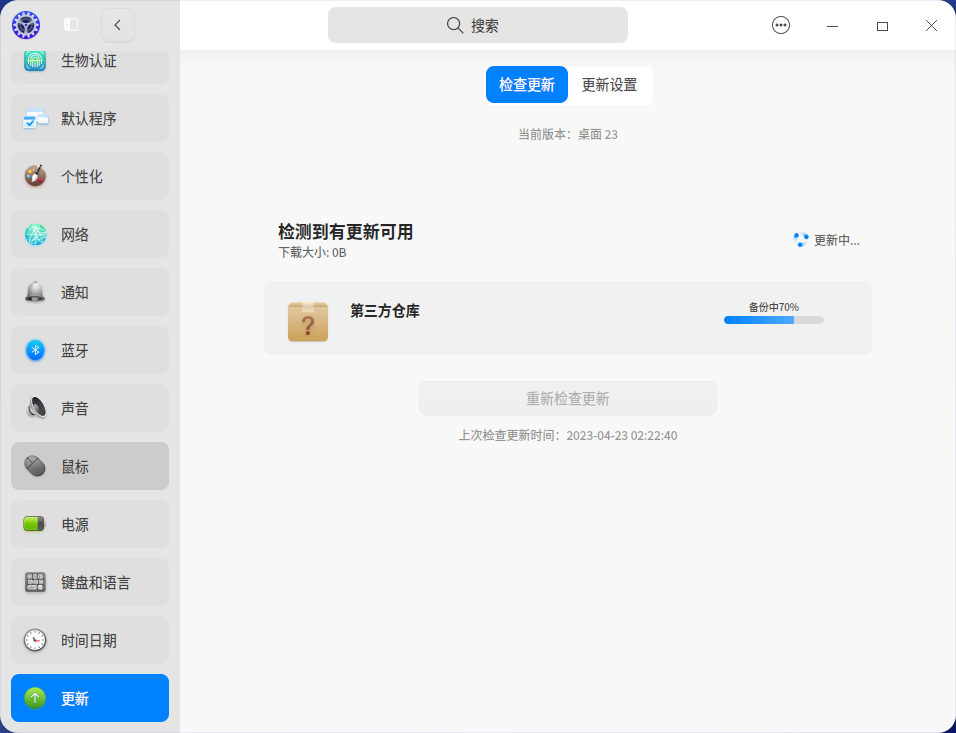
Task: Click the 搜索 search field
Action: (477, 25)
